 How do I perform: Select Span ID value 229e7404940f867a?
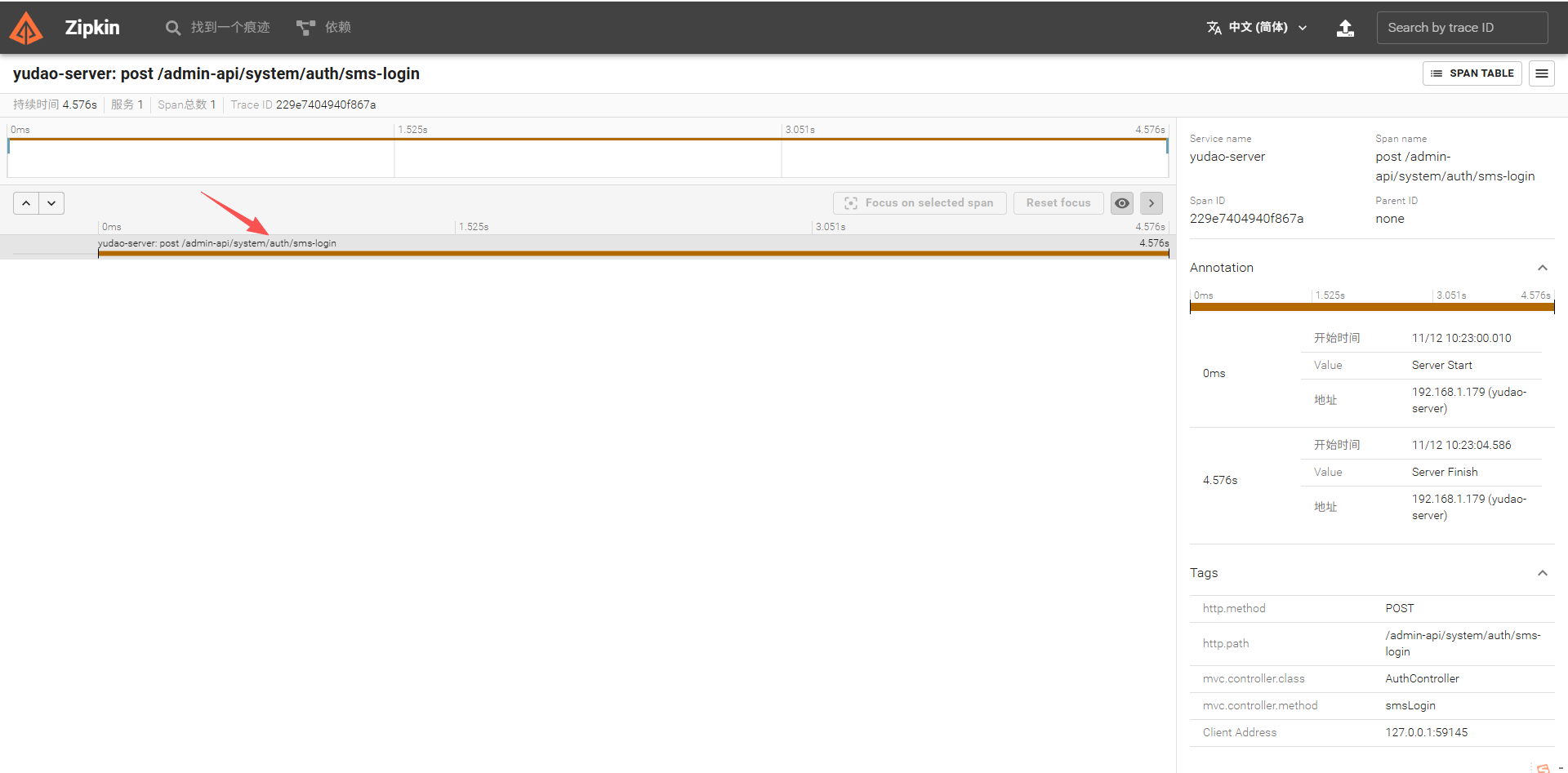(1246, 219)
